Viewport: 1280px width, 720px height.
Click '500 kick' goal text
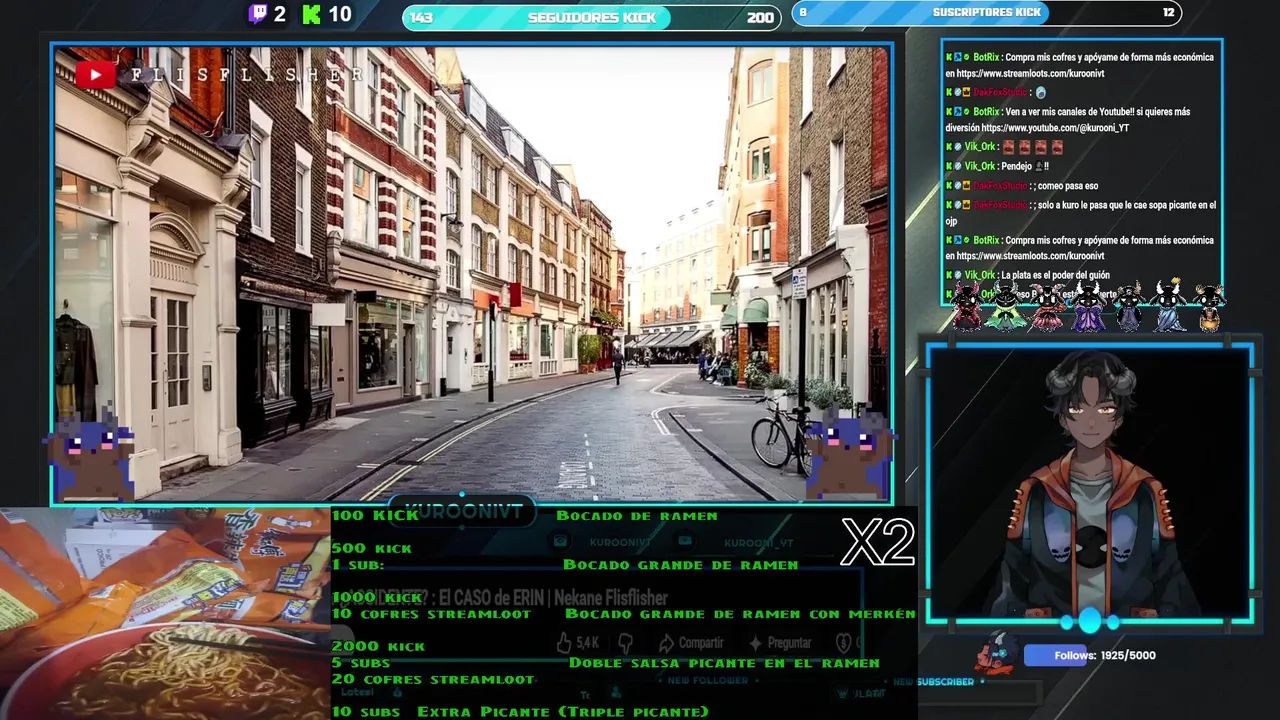[x=372, y=548]
